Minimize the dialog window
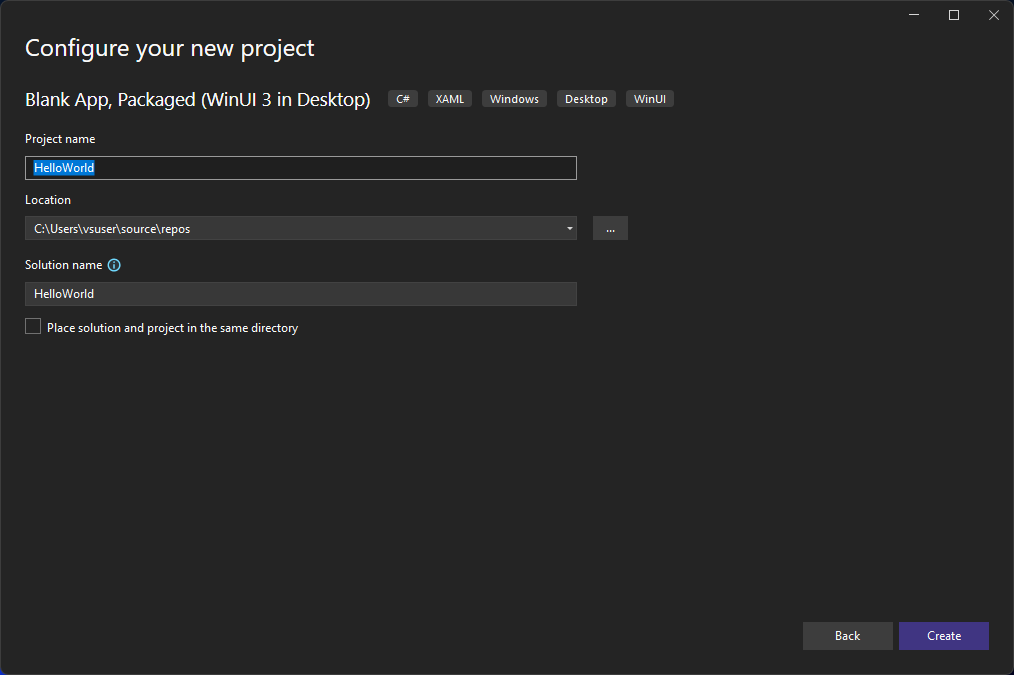 (x=913, y=15)
